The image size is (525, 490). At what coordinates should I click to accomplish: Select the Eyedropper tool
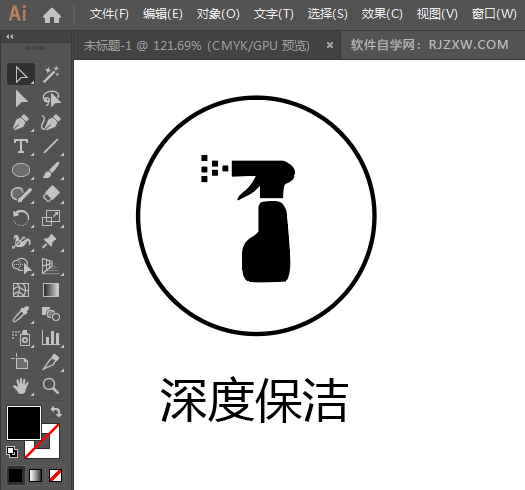point(21,314)
